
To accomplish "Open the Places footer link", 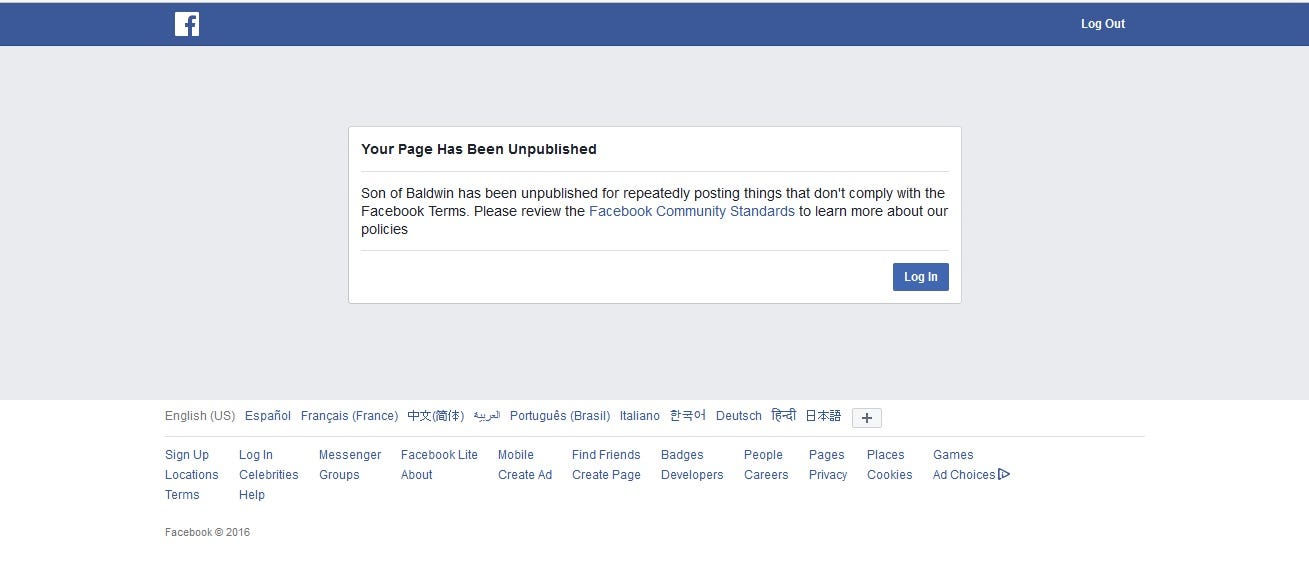I will 886,455.
